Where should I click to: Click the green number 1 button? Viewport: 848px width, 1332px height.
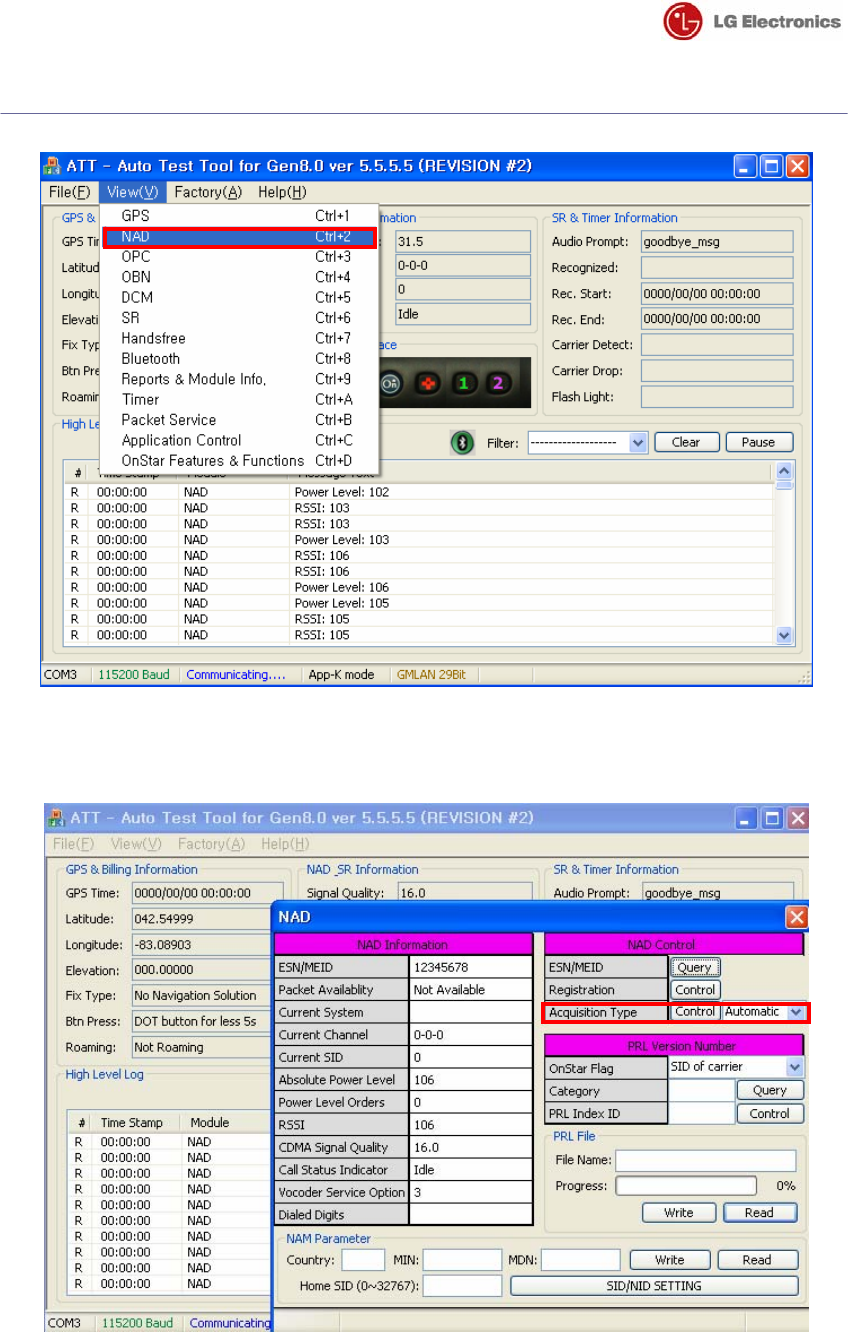coord(462,383)
